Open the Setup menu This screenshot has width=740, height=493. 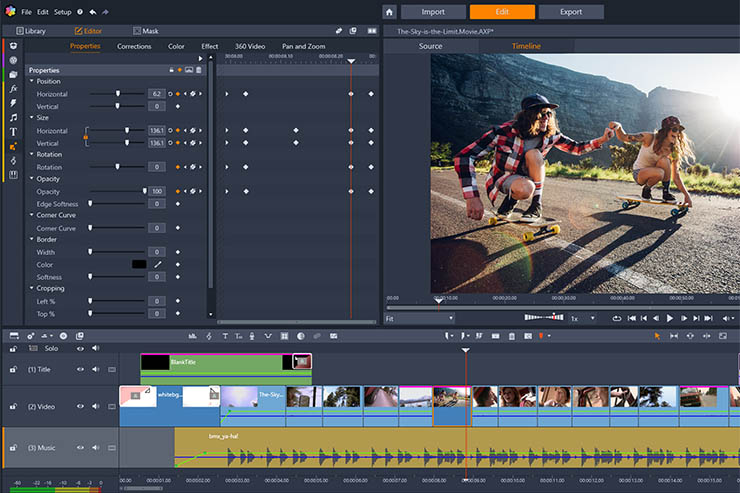[x=62, y=12]
